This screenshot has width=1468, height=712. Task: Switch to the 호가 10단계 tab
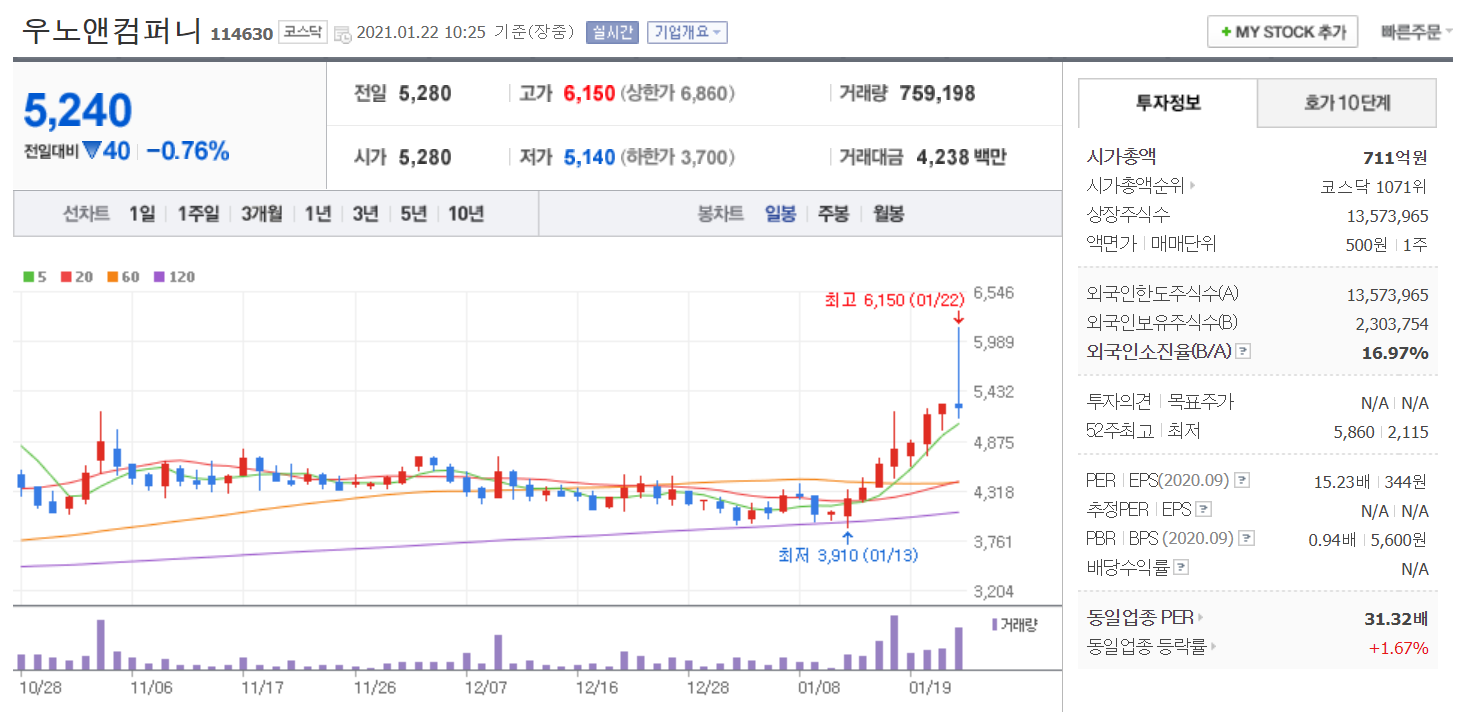click(1346, 103)
